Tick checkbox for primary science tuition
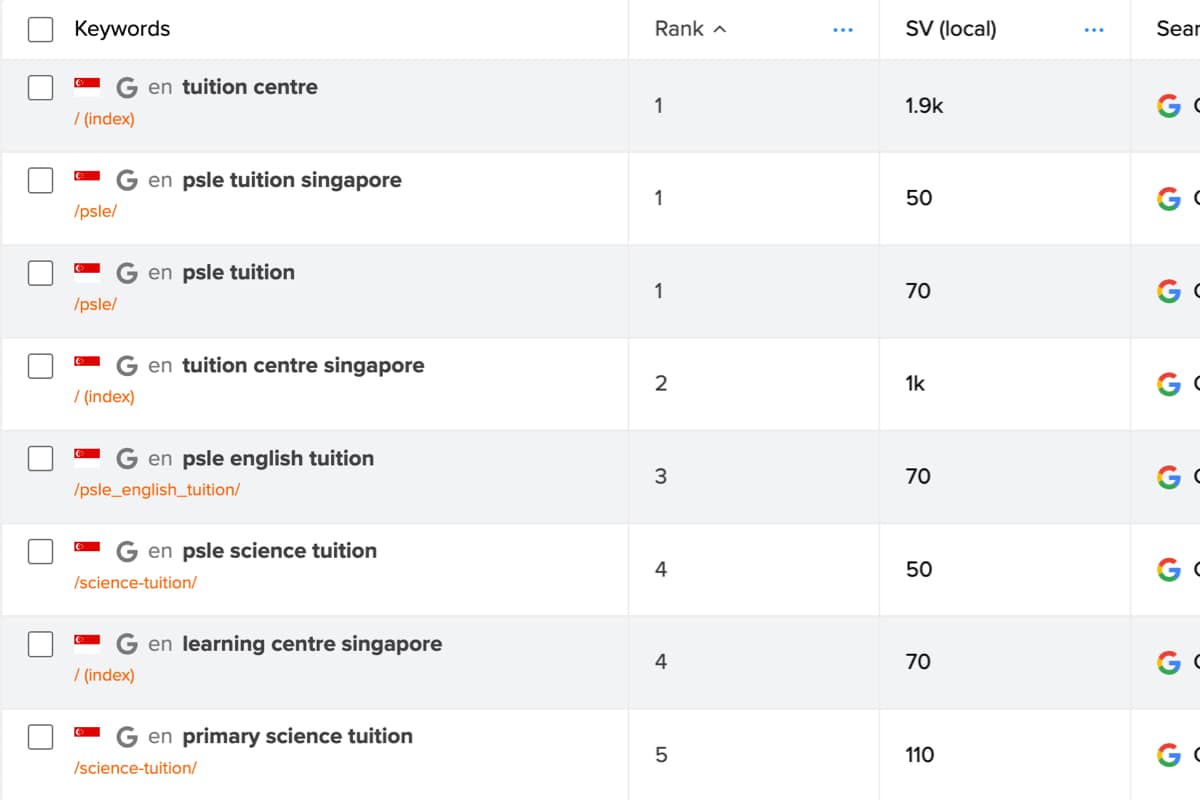This screenshot has width=1200, height=800. pyautogui.click(x=40, y=737)
